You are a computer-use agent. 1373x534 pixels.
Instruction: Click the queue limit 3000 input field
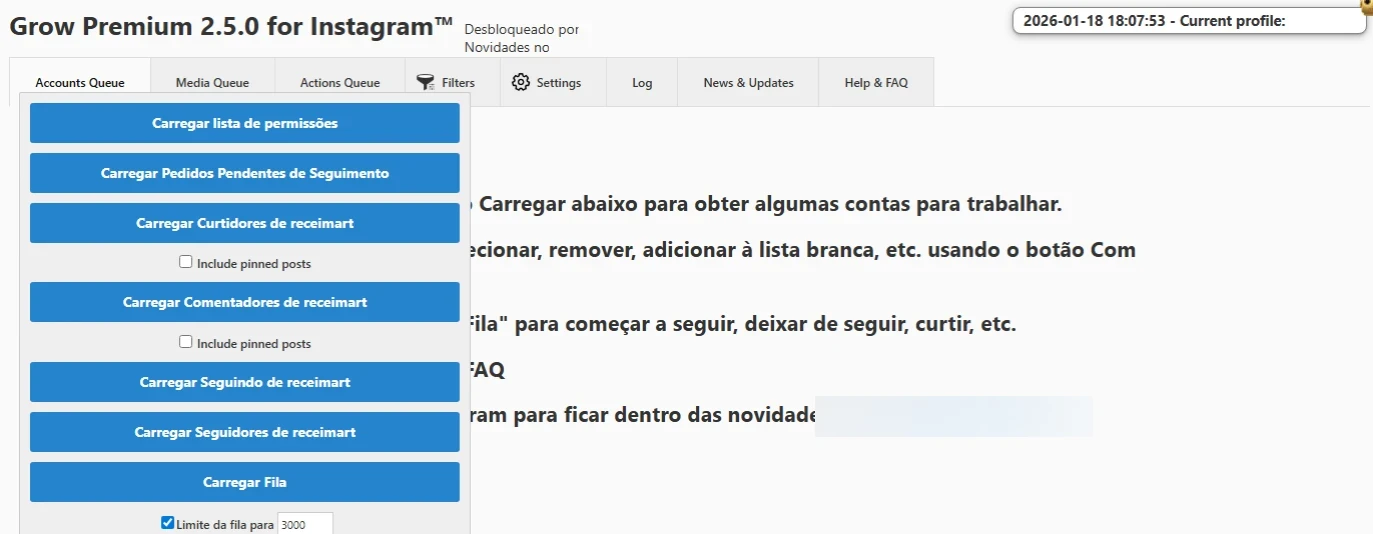(x=305, y=523)
